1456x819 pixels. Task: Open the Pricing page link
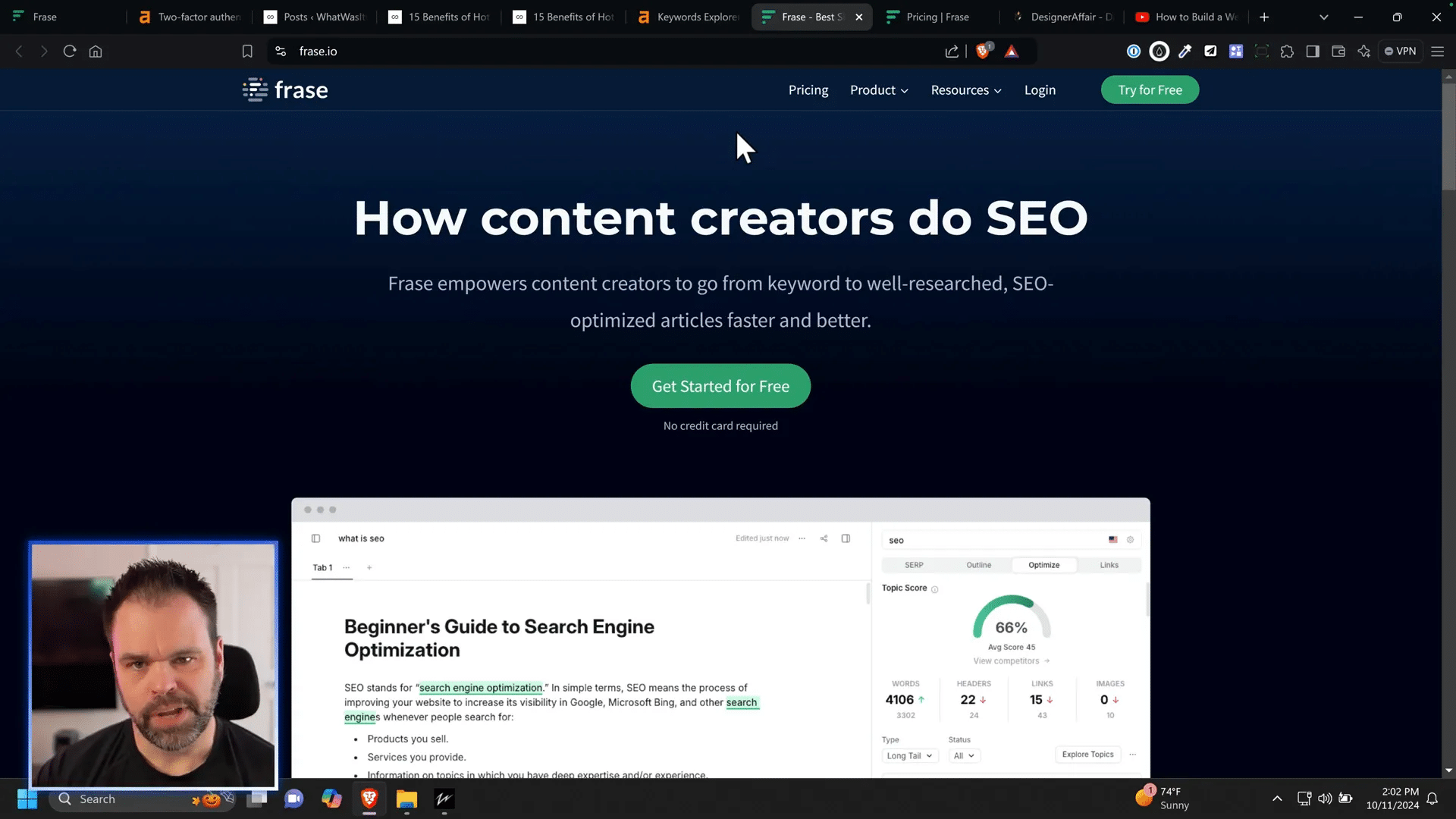point(808,89)
